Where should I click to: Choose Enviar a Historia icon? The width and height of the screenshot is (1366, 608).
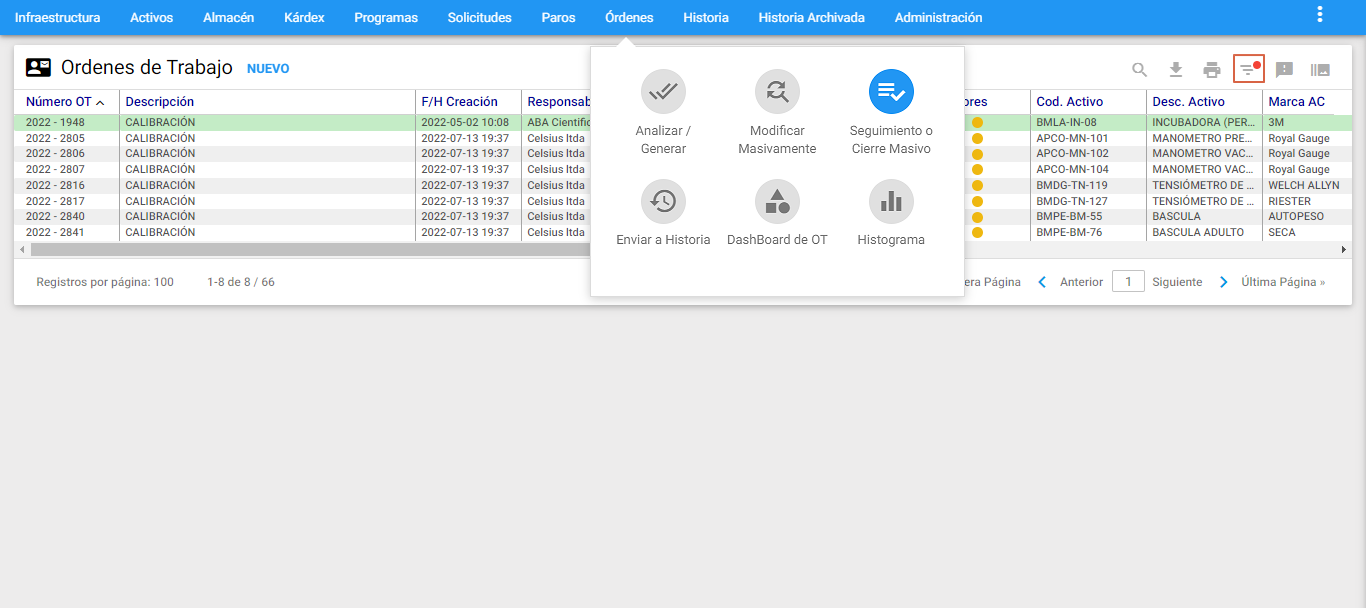pyautogui.click(x=663, y=201)
